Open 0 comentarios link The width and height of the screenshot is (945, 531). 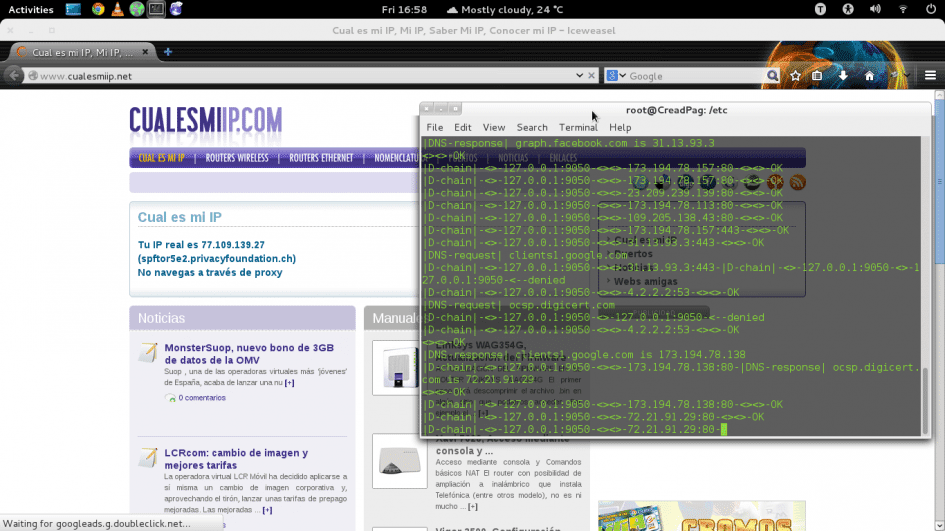[201, 398]
